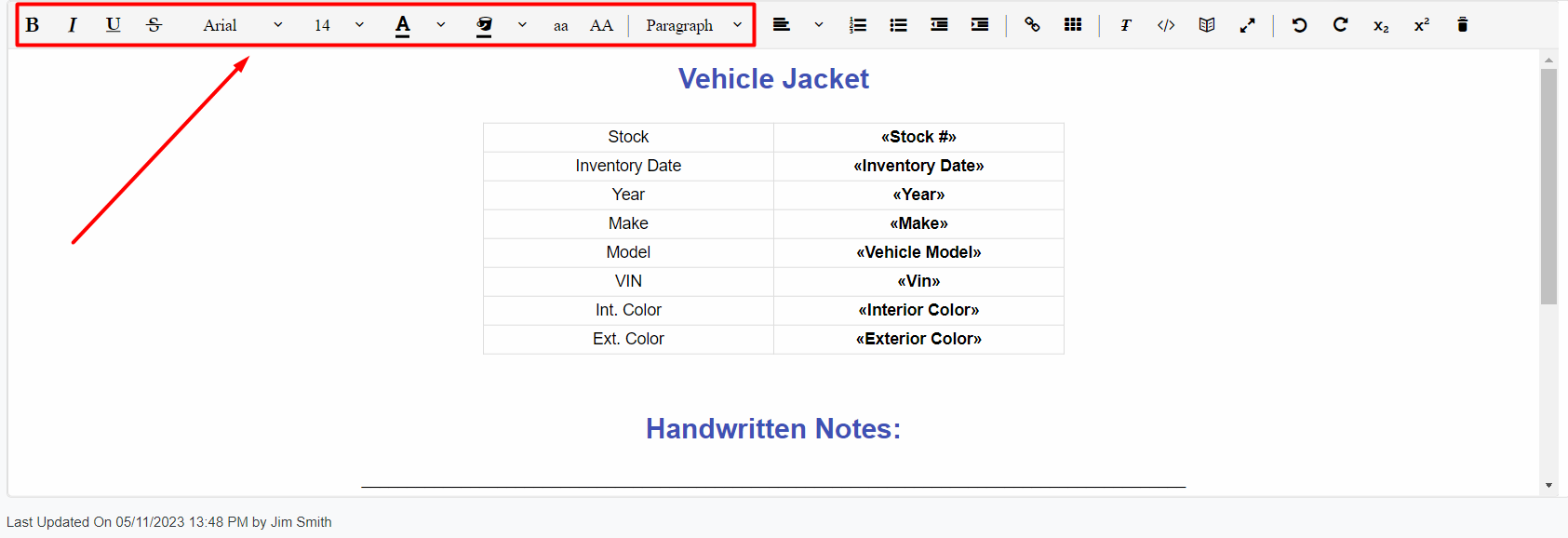Viewport: 1568px width, 538px height.
Task: Click the 'VIN' label cell
Action: pos(628,281)
